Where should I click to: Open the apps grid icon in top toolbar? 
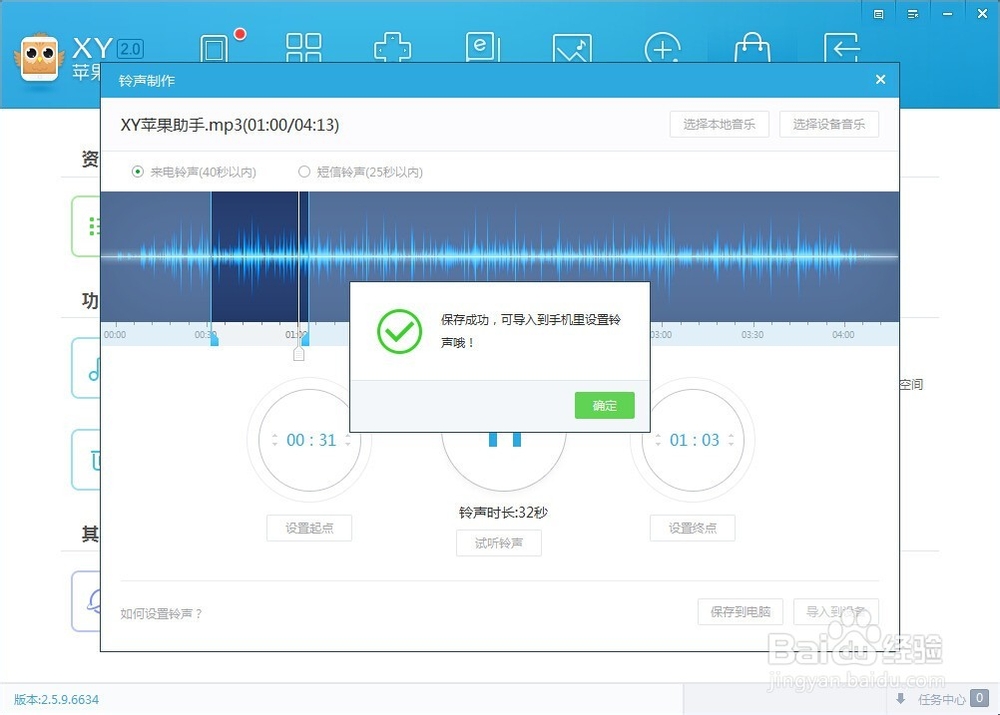[x=303, y=47]
